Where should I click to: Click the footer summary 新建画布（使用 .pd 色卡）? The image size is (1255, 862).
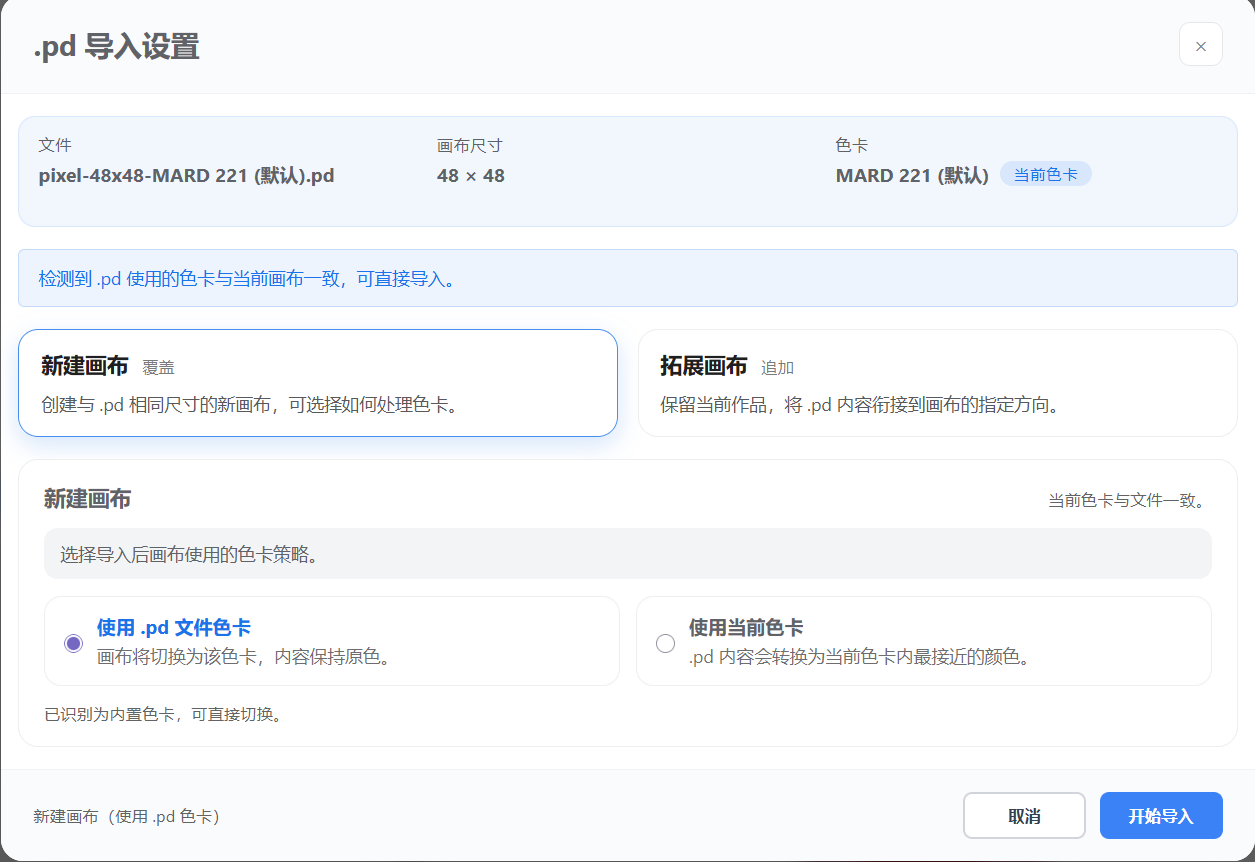tap(123, 816)
